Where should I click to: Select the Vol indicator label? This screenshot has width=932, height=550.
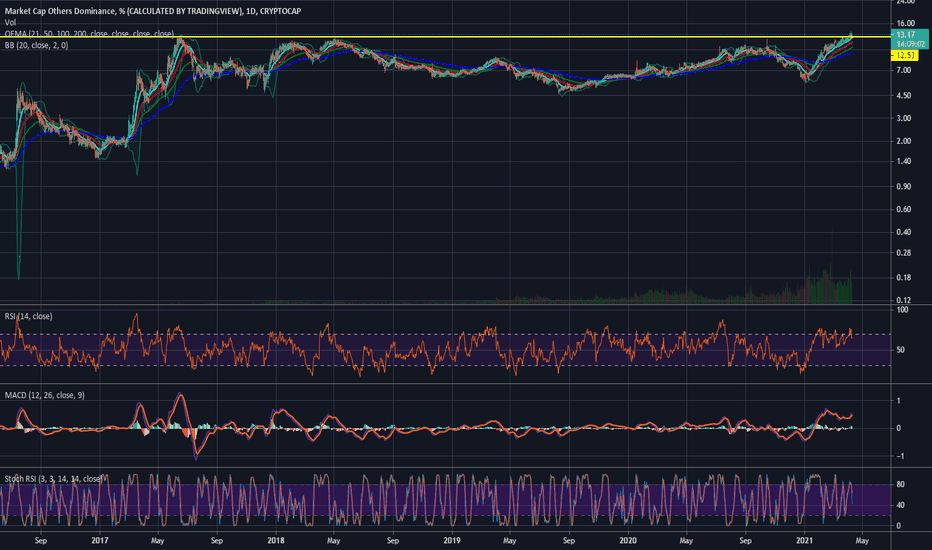[10, 23]
